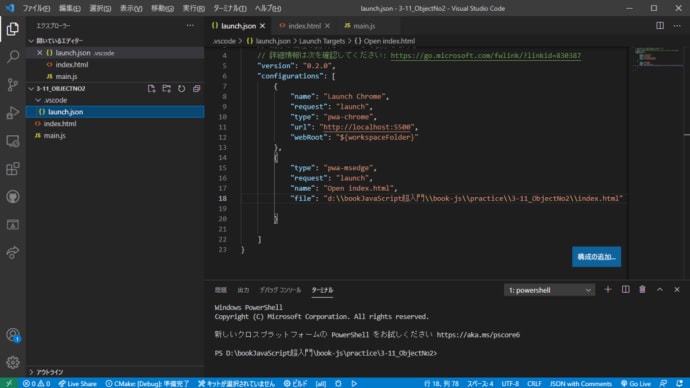Click the Add Configuration blue button
Viewport: 690px width, 388px height.
[596, 256]
